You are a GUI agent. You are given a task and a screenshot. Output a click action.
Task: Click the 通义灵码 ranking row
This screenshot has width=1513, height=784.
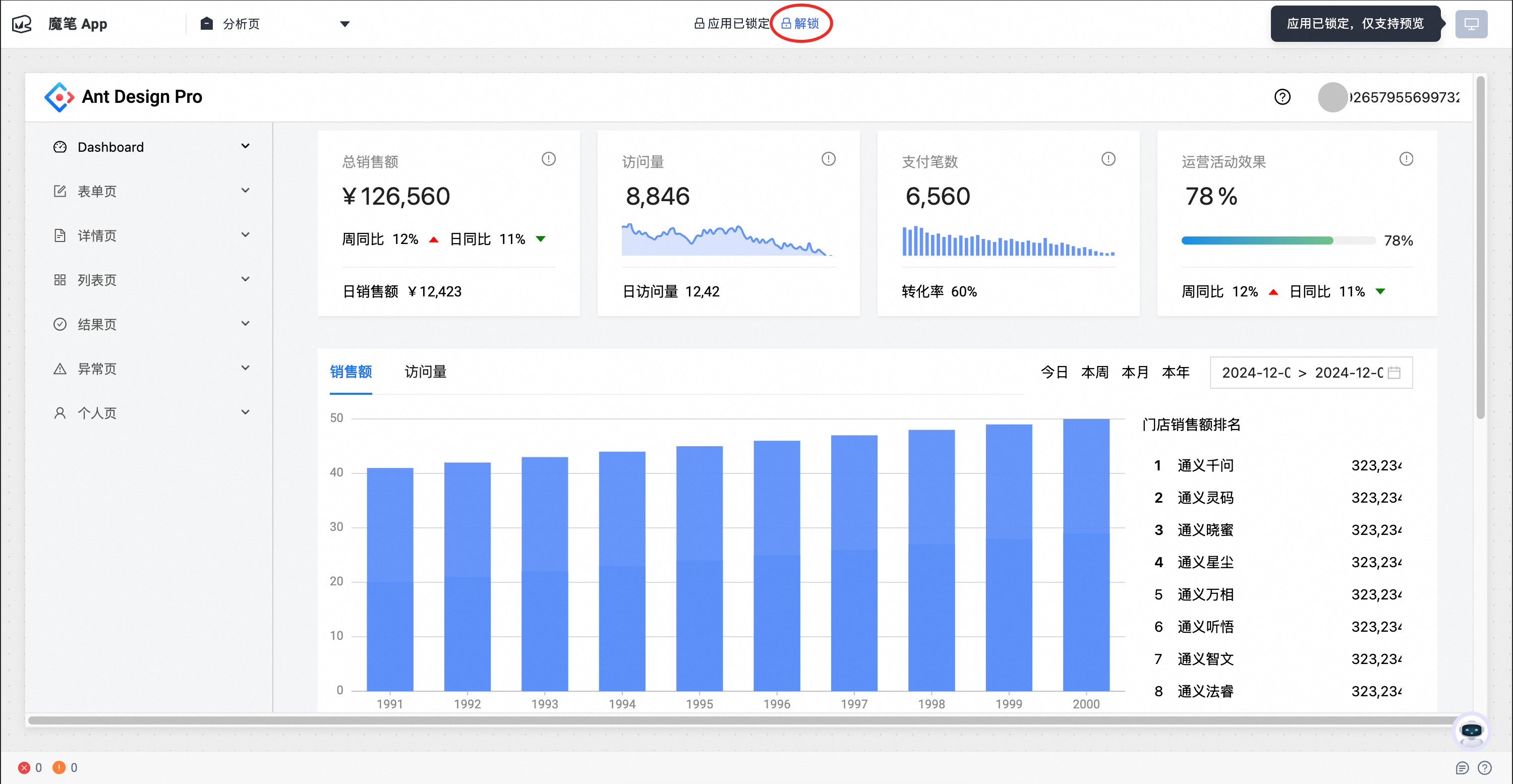pyautogui.click(x=1277, y=498)
